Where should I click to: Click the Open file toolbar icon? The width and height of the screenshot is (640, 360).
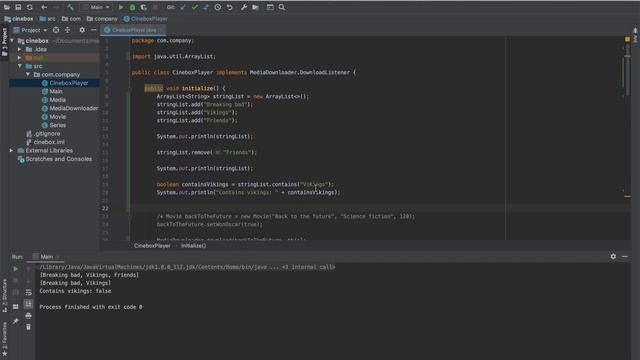pyautogui.click(x=7, y=7)
